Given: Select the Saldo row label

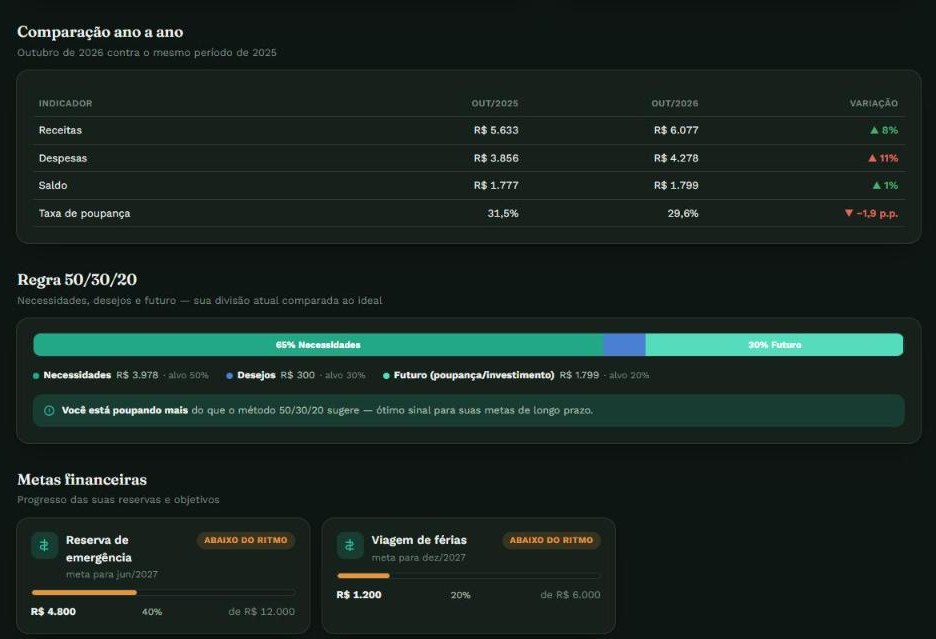Looking at the screenshot, I should (x=53, y=185).
